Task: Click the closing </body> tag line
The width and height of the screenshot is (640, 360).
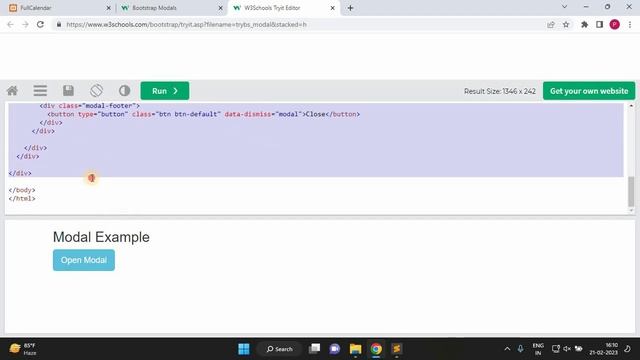Action: click(22, 190)
